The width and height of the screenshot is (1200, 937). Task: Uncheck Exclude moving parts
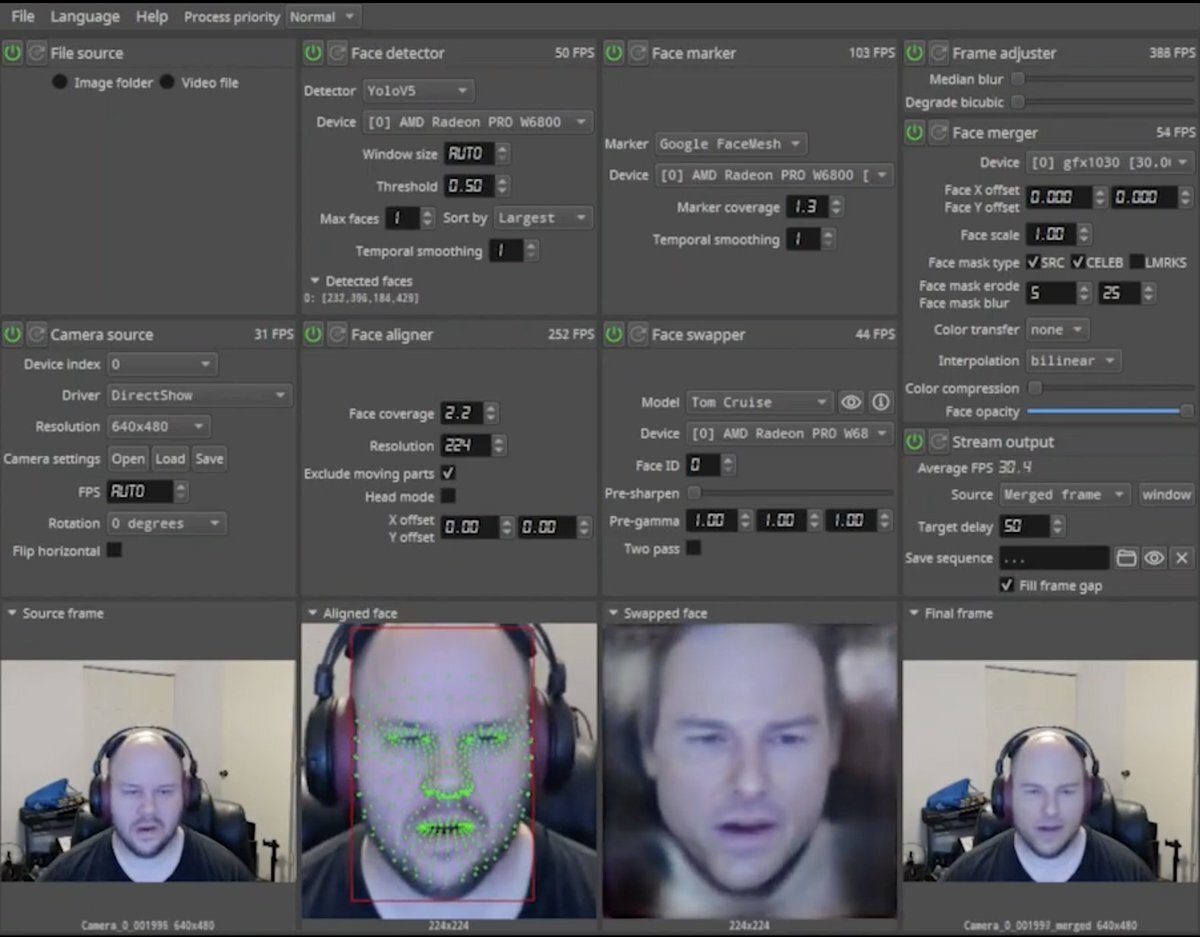tap(448, 472)
